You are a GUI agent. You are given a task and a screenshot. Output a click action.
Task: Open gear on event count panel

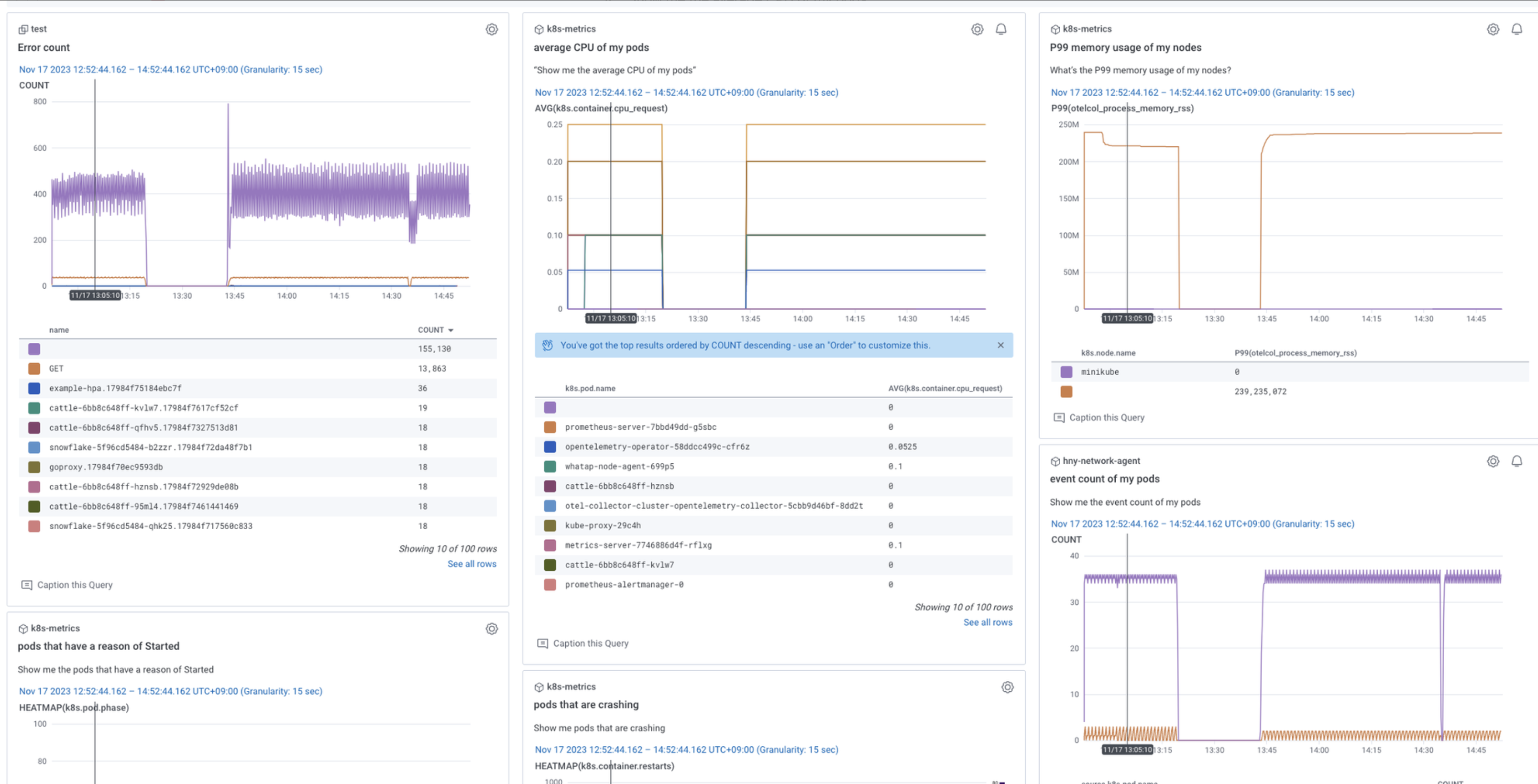pos(1493,461)
